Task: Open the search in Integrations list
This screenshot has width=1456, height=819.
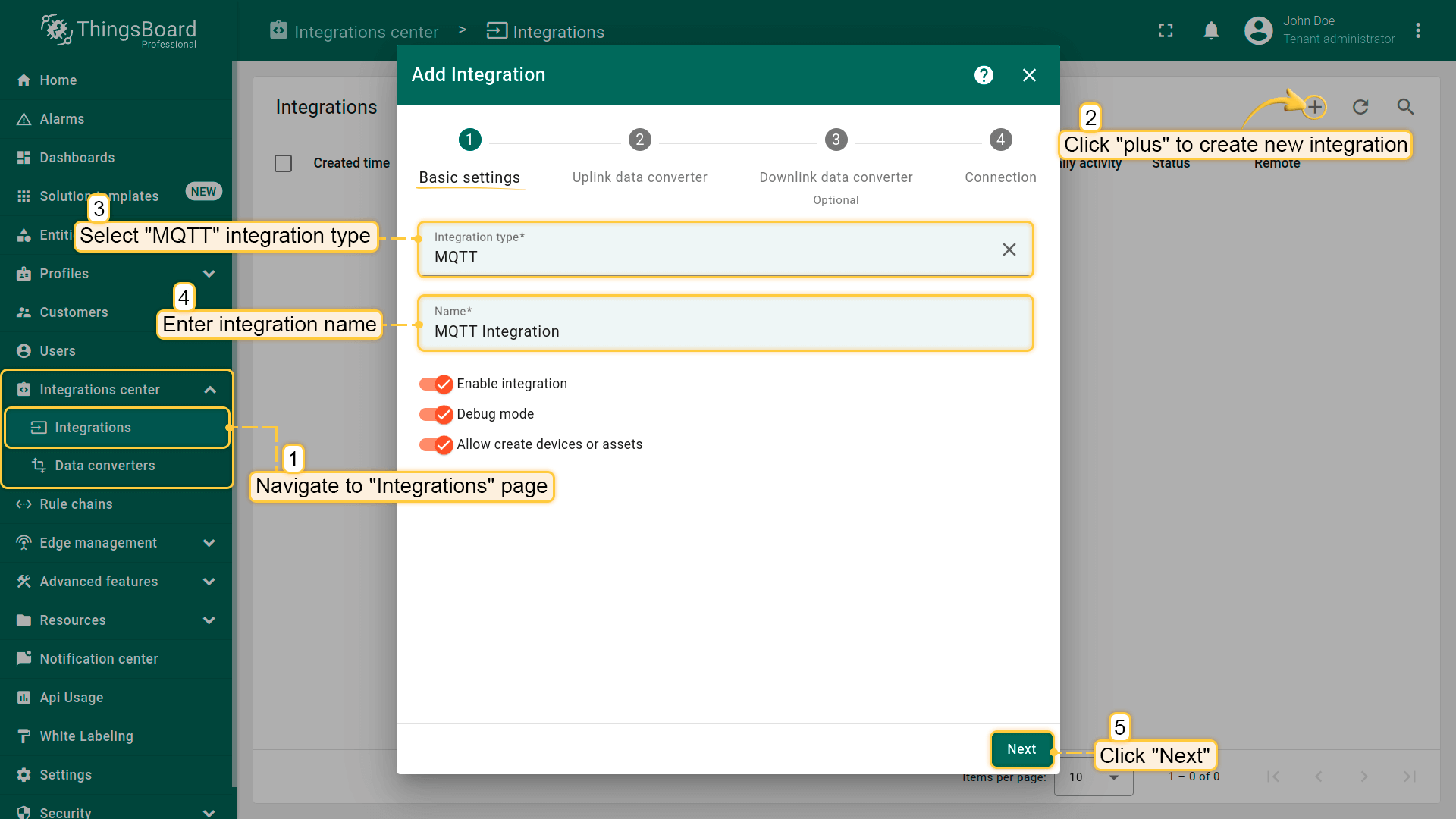Action: coord(1405,107)
